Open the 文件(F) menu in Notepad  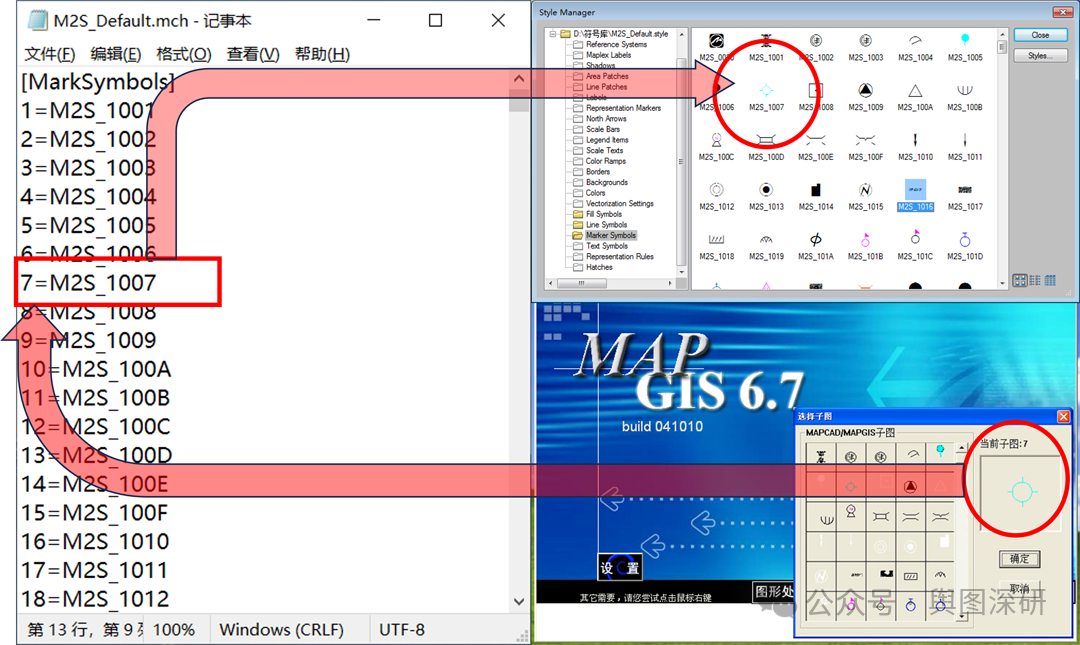point(49,54)
